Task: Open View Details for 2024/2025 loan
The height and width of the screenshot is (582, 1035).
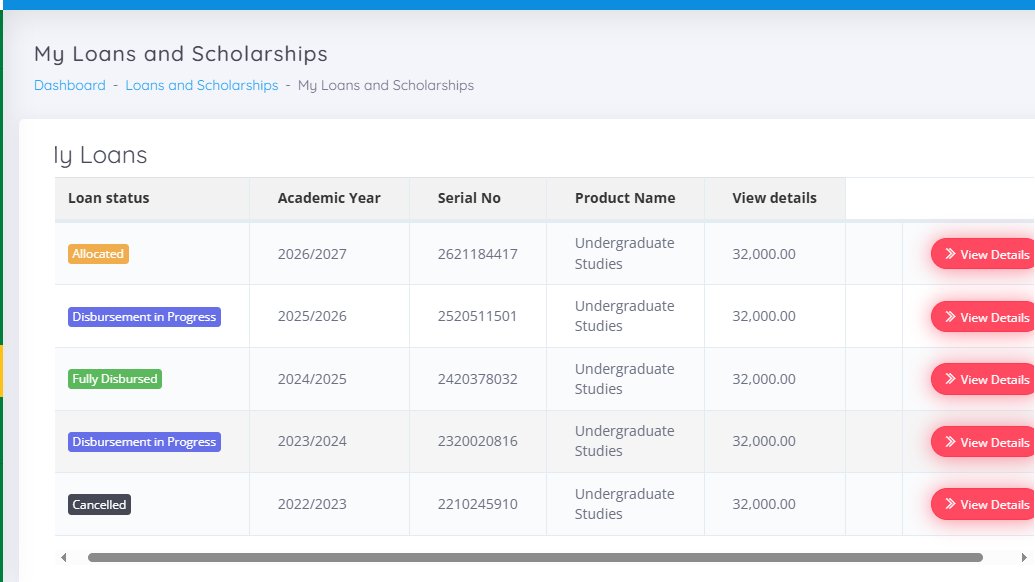Action: click(x=983, y=379)
